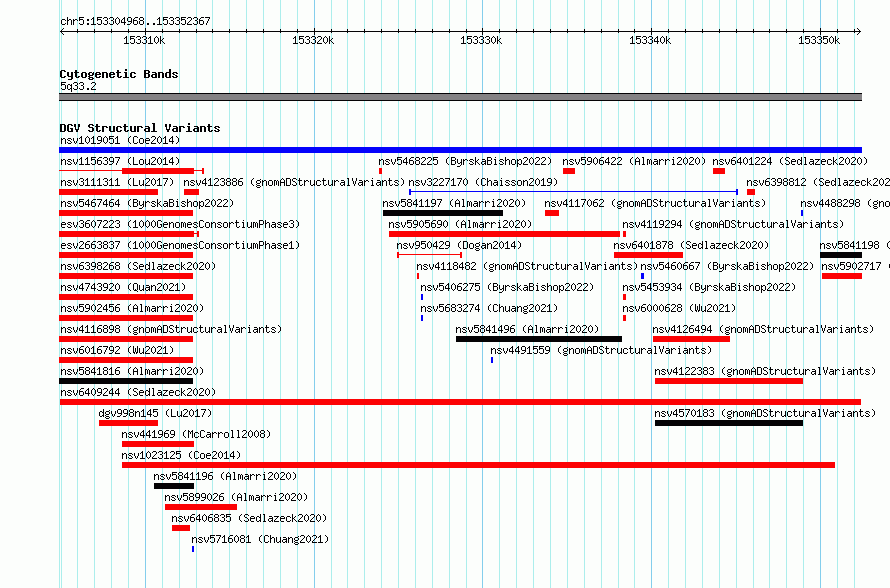The width and height of the screenshot is (890, 588).
Task: Click nsv5905690 (Almarri2020) label
Action: pos(460,224)
